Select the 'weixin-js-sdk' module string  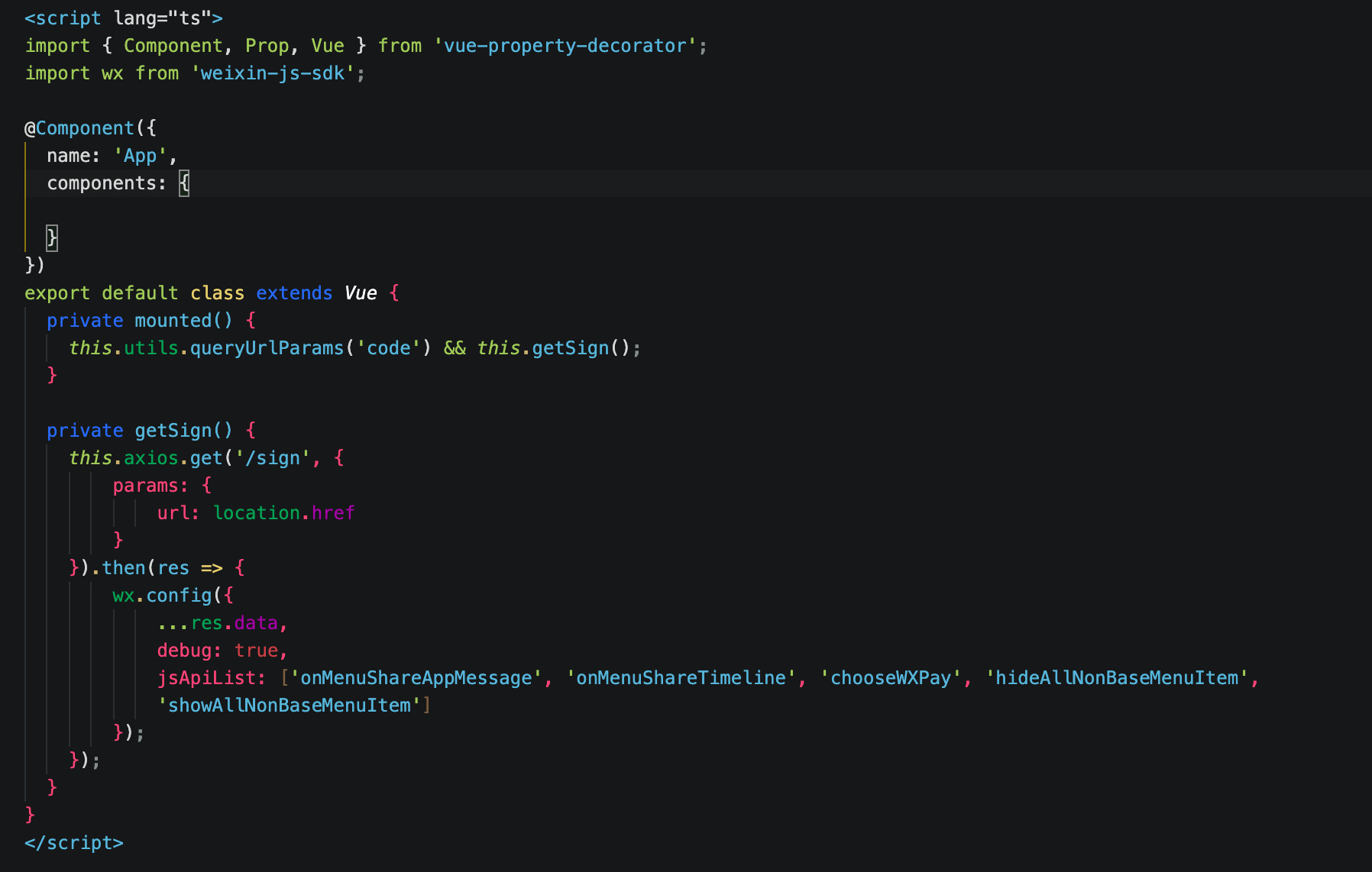(273, 73)
